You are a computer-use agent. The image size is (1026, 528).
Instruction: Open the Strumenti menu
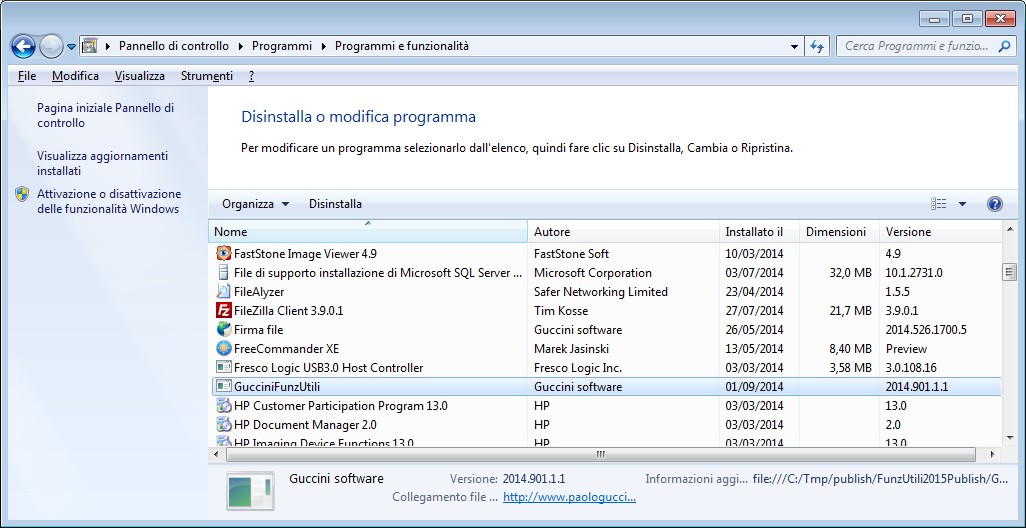pos(207,76)
